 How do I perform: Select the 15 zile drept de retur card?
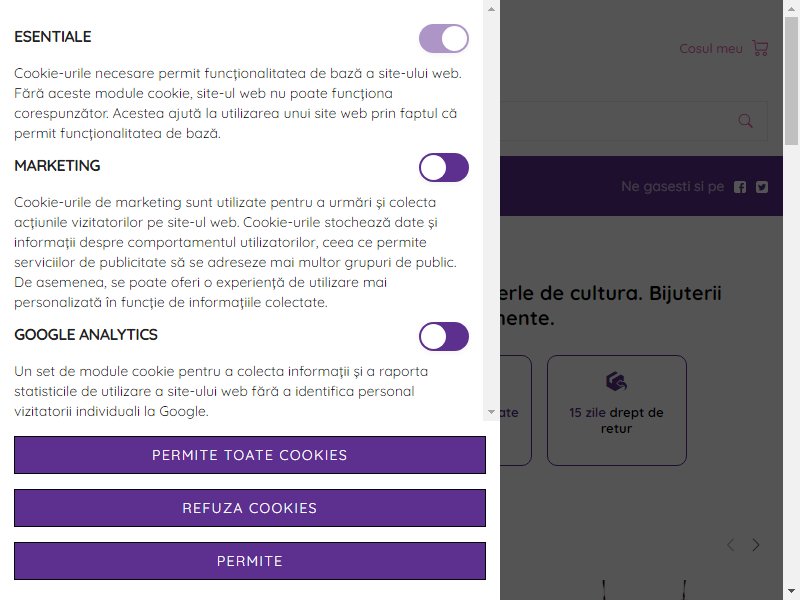[617, 410]
